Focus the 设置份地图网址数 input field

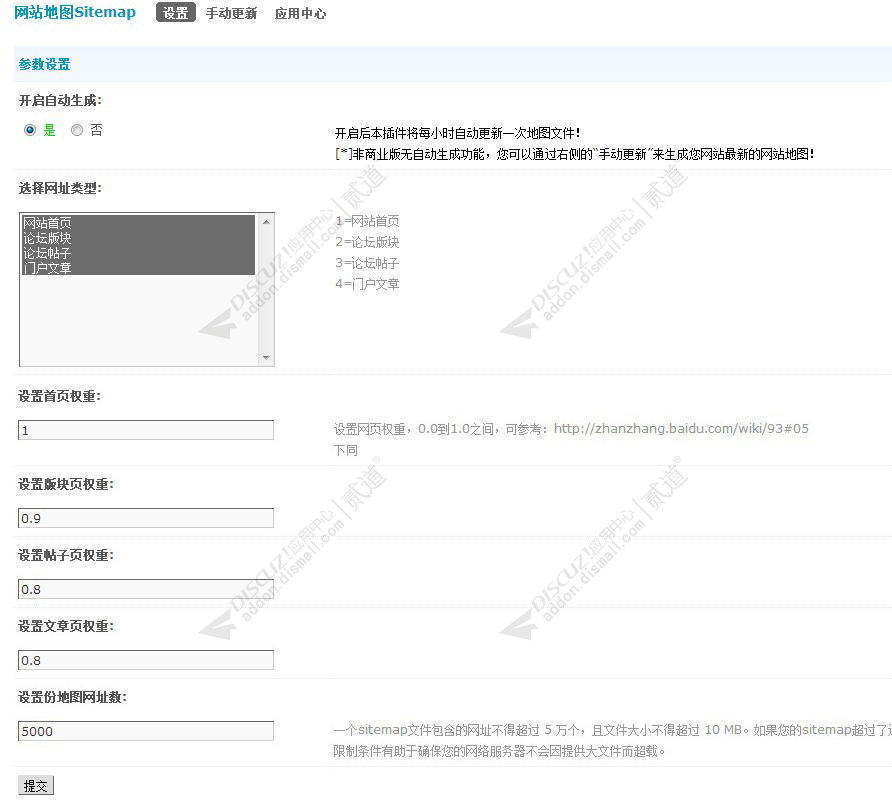click(x=146, y=731)
